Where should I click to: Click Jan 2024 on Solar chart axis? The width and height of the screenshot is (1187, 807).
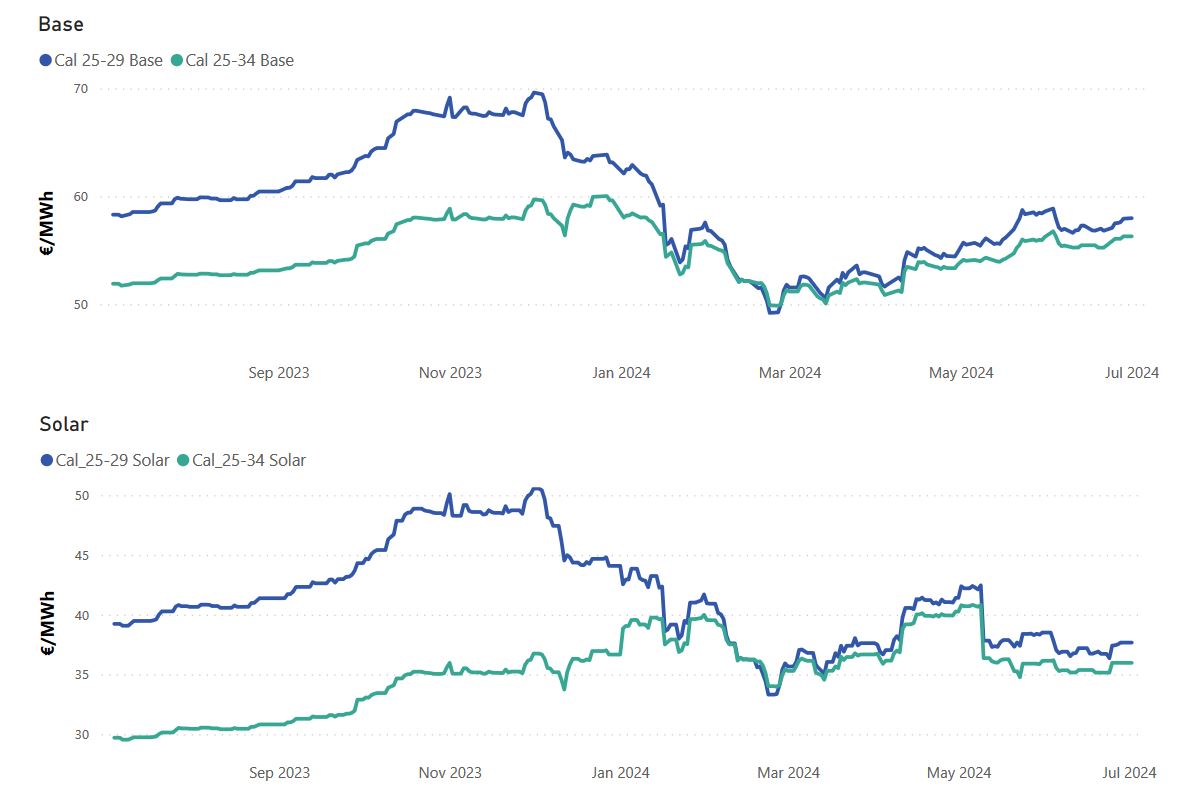pyautogui.click(x=621, y=772)
